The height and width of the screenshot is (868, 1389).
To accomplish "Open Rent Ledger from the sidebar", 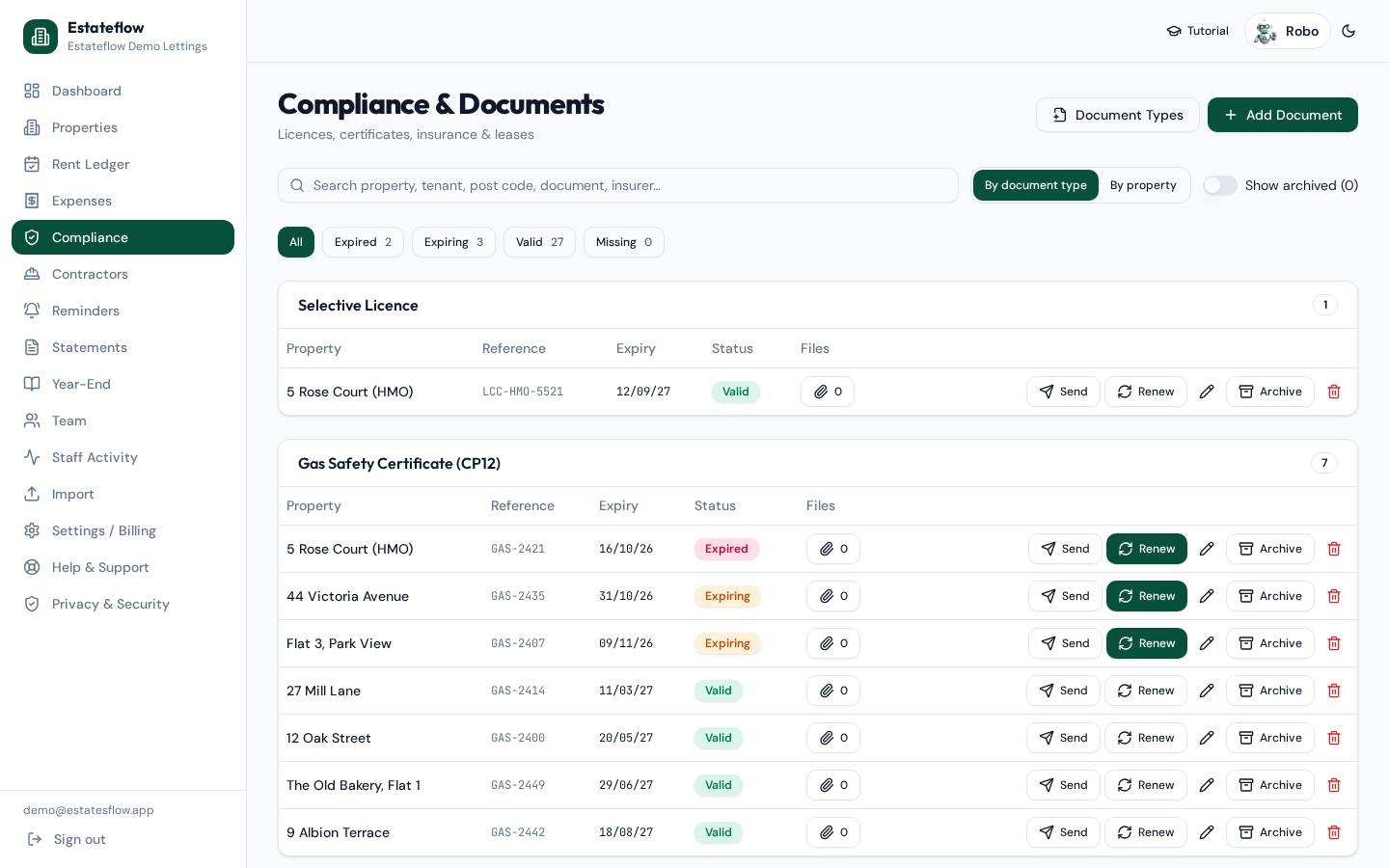I will click(x=123, y=164).
